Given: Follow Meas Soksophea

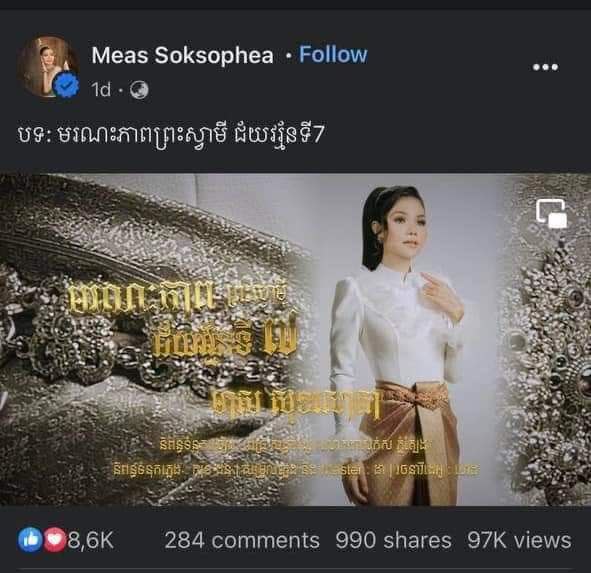Looking at the screenshot, I should [333, 55].
